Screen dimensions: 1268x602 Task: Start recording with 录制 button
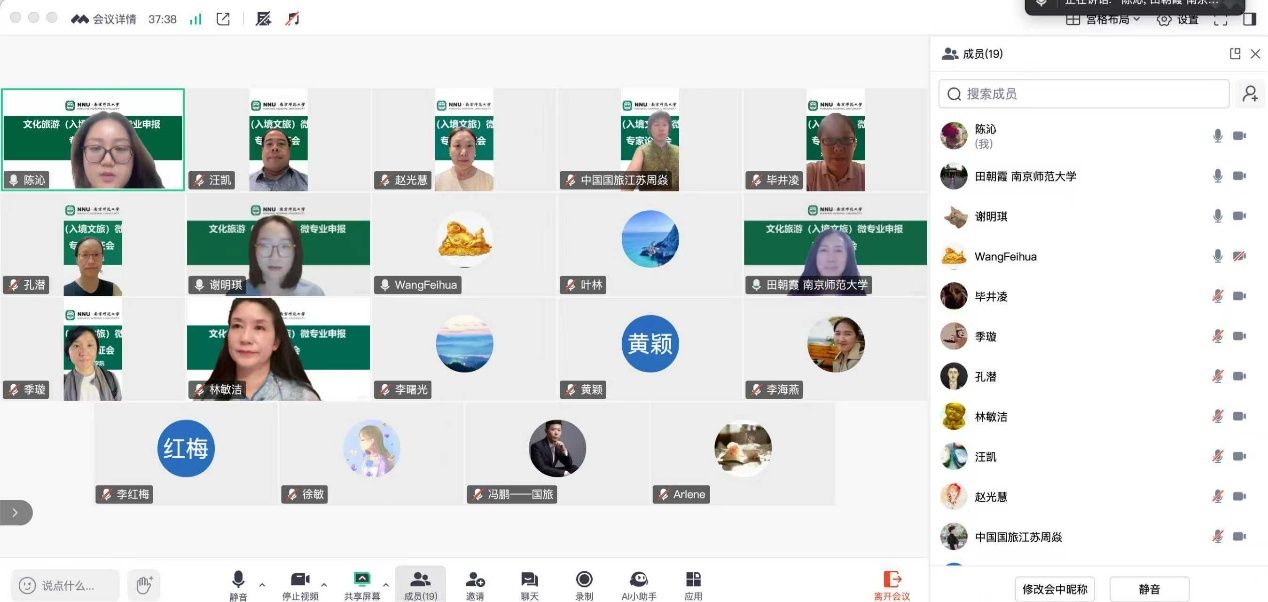584,586
